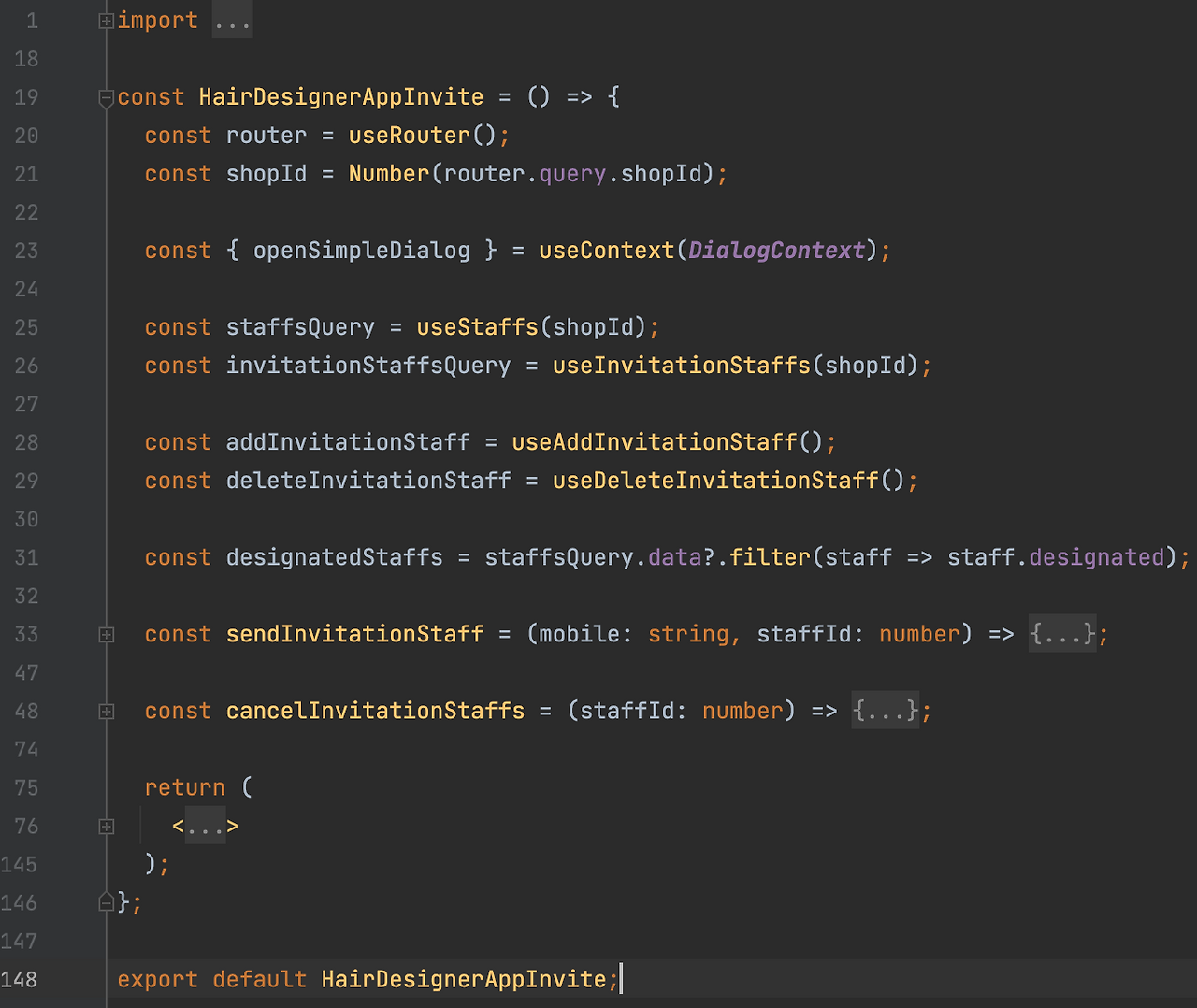The image size is (1197, 1008).
Task: Click line number 26 in the gutter
Action: point(26,366)
